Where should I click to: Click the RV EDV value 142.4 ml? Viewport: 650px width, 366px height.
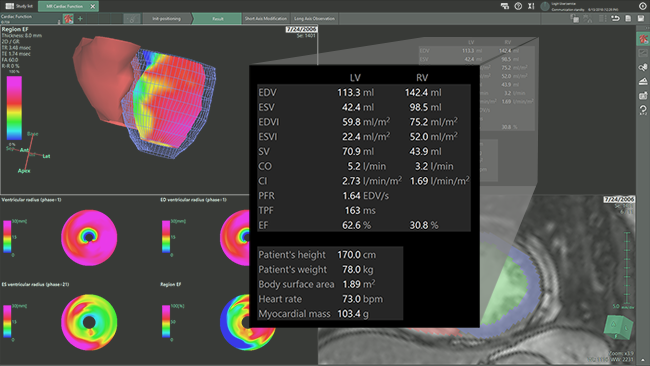(x=423, y=92)
